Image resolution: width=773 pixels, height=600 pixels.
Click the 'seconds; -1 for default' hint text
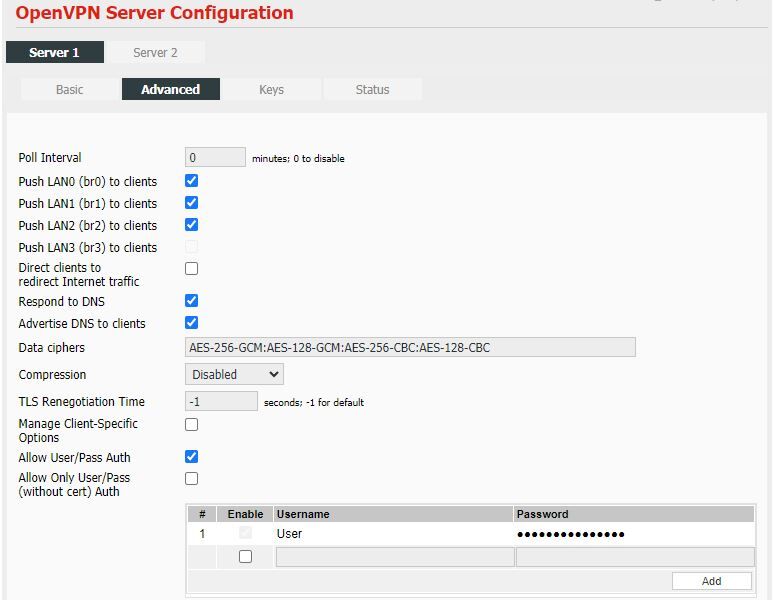[x=314, y=402]
